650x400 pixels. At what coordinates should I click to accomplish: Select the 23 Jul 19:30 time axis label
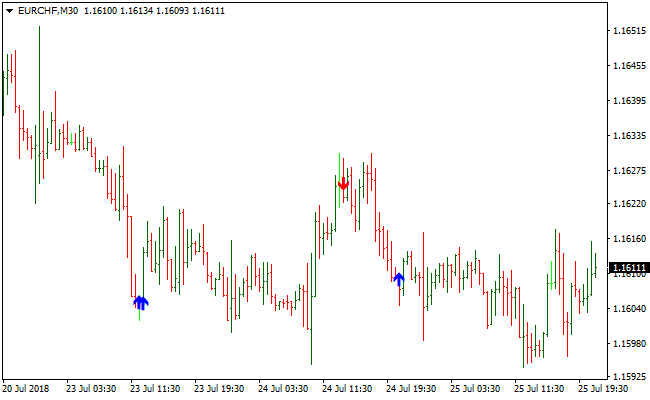(219, 389)
